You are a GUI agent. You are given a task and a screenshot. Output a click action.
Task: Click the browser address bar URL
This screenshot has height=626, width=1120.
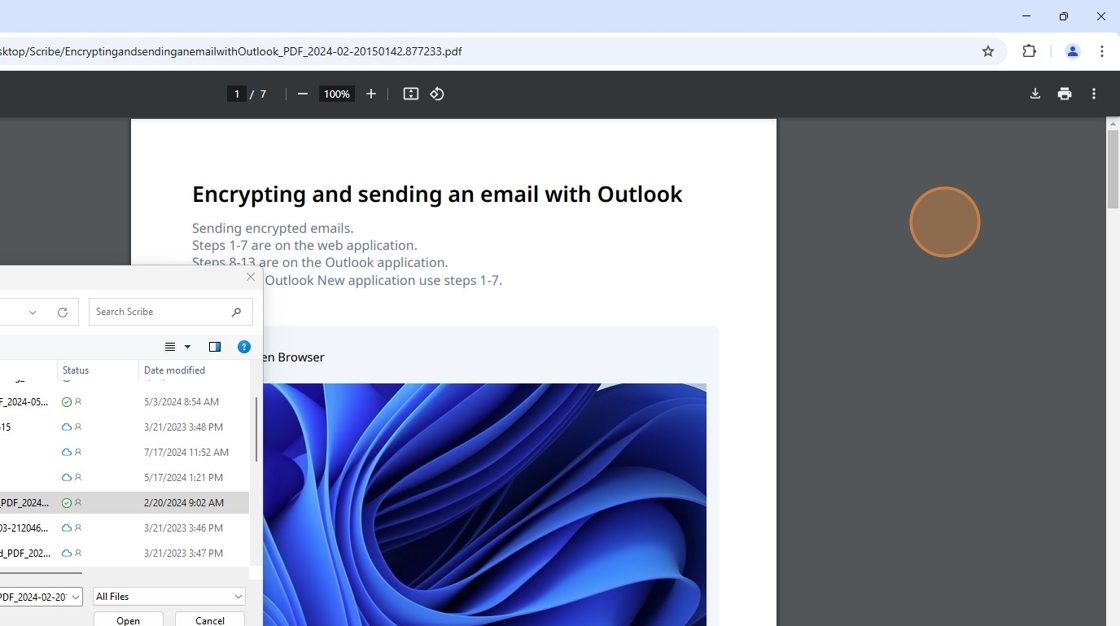tap(231, 51)
